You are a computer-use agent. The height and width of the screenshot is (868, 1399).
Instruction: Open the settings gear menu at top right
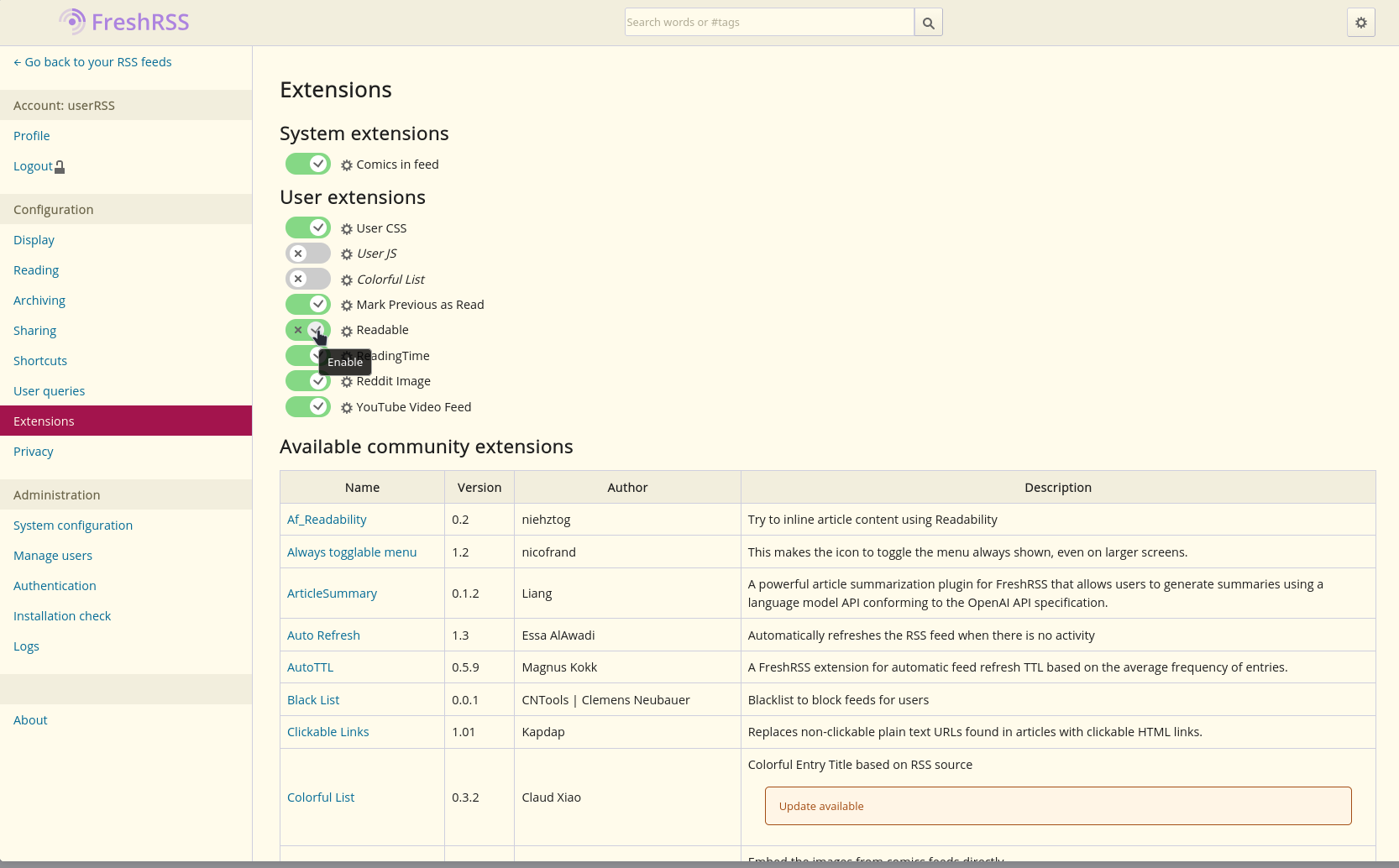pyautogui.click(x=1361, y=23)
